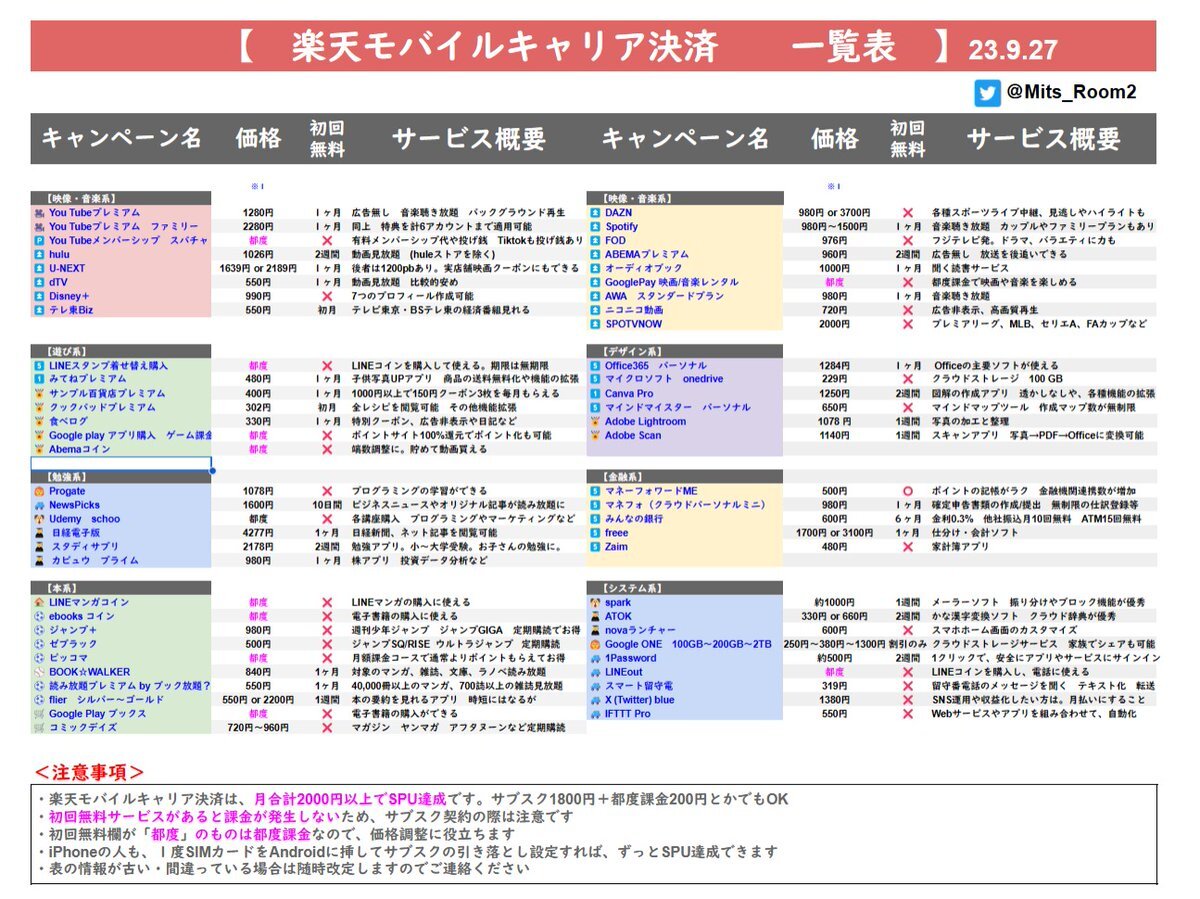
Task: Select the 1280円 price cell
Action: click(x=259, y=213)
